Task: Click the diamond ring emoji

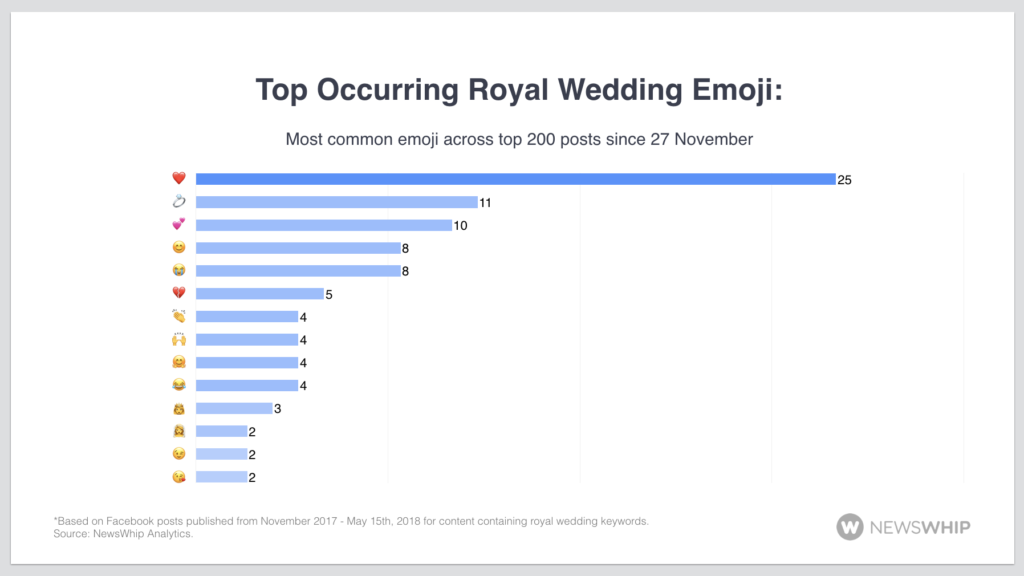Action: (179, 202)
